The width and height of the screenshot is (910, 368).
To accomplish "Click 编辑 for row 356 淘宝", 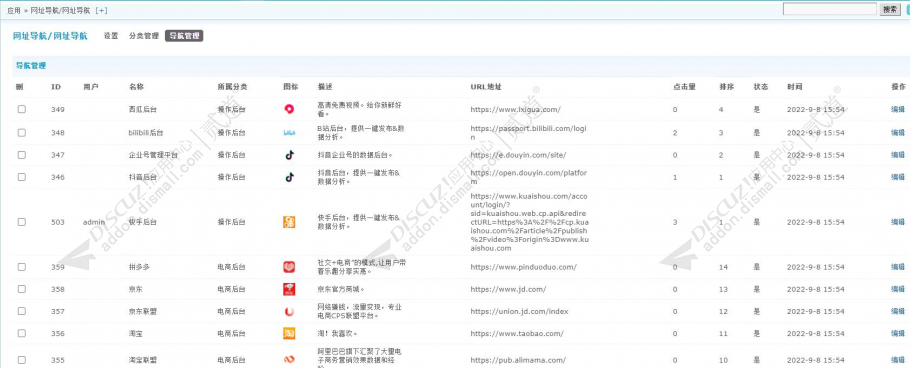I will 898,333.
